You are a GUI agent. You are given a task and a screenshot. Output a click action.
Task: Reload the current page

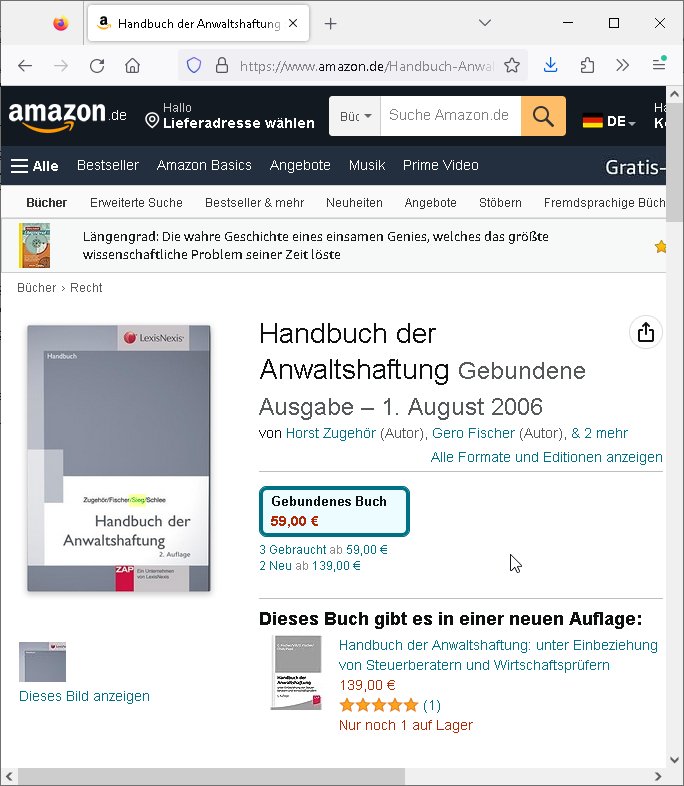pyautogui.click(x=97, y=66)
